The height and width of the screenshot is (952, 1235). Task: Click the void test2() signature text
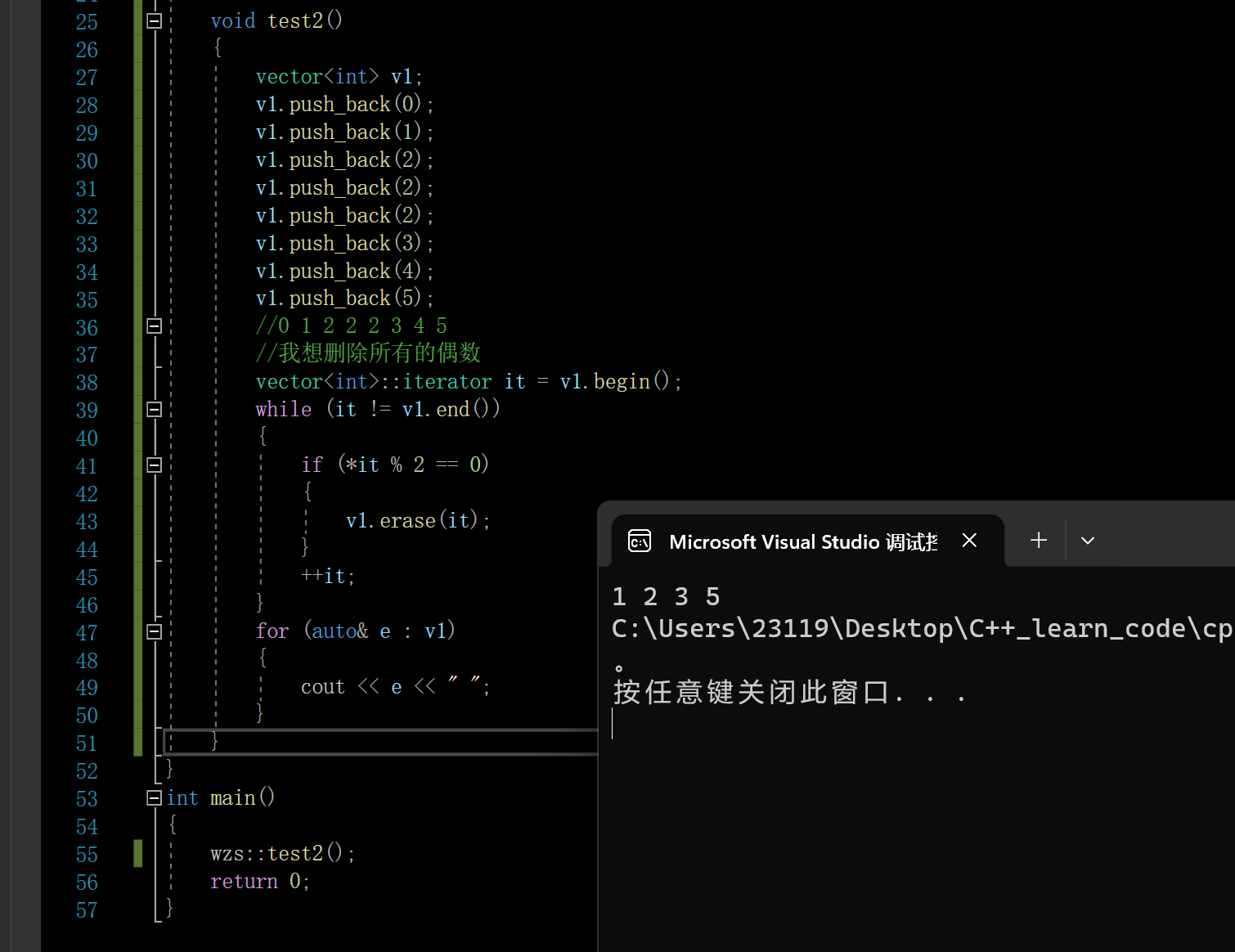276,21
